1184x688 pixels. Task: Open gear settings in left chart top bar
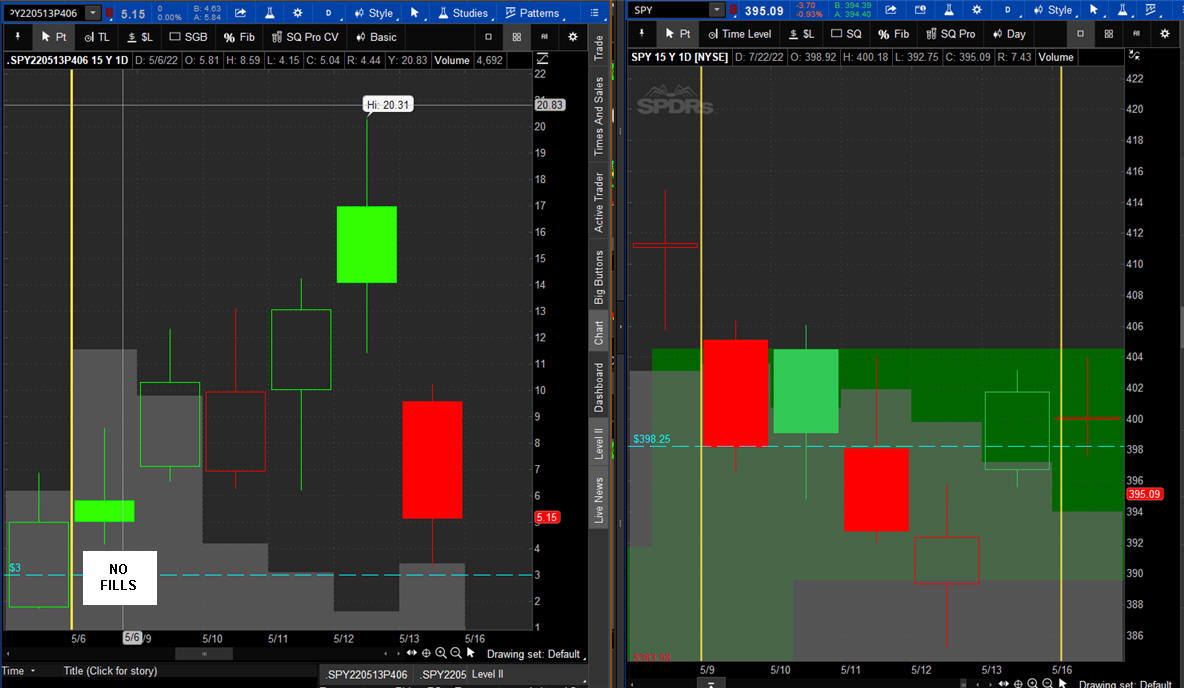[298, 13]
